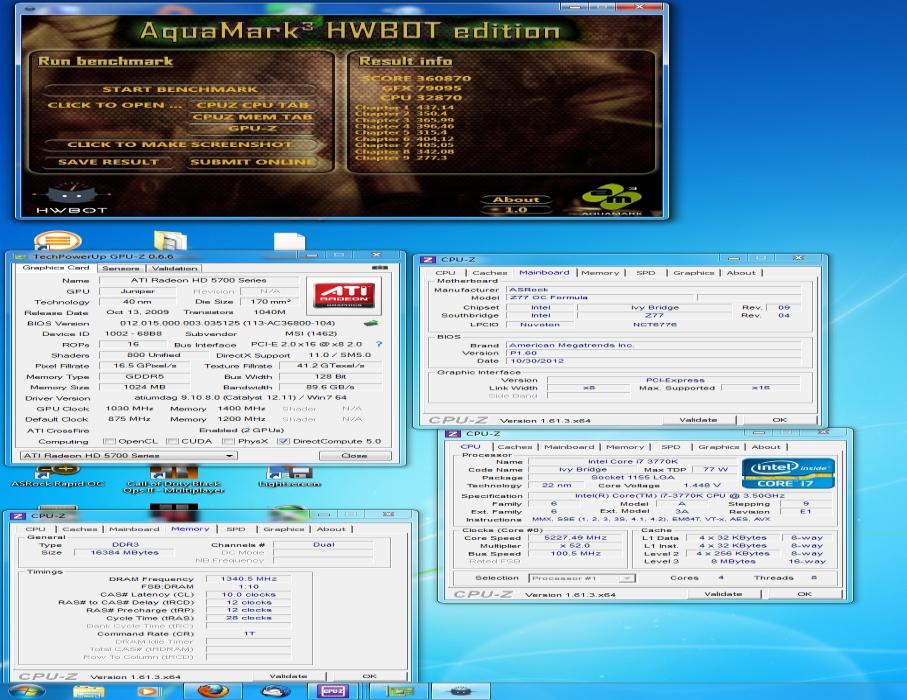Click the Close button in GPU-Z
Image resolution: width=907 pixels, height=700 pixels.
355,455
